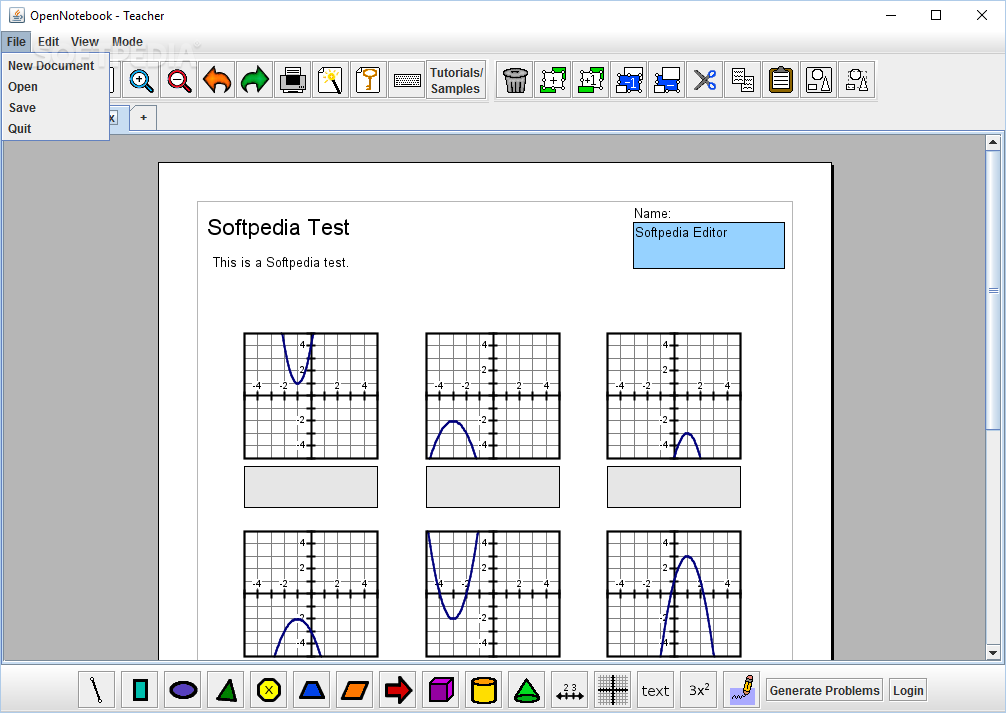Click the blue send-to-back icon with minus
The image size is (1006, 713).
[x=667, y=80]
